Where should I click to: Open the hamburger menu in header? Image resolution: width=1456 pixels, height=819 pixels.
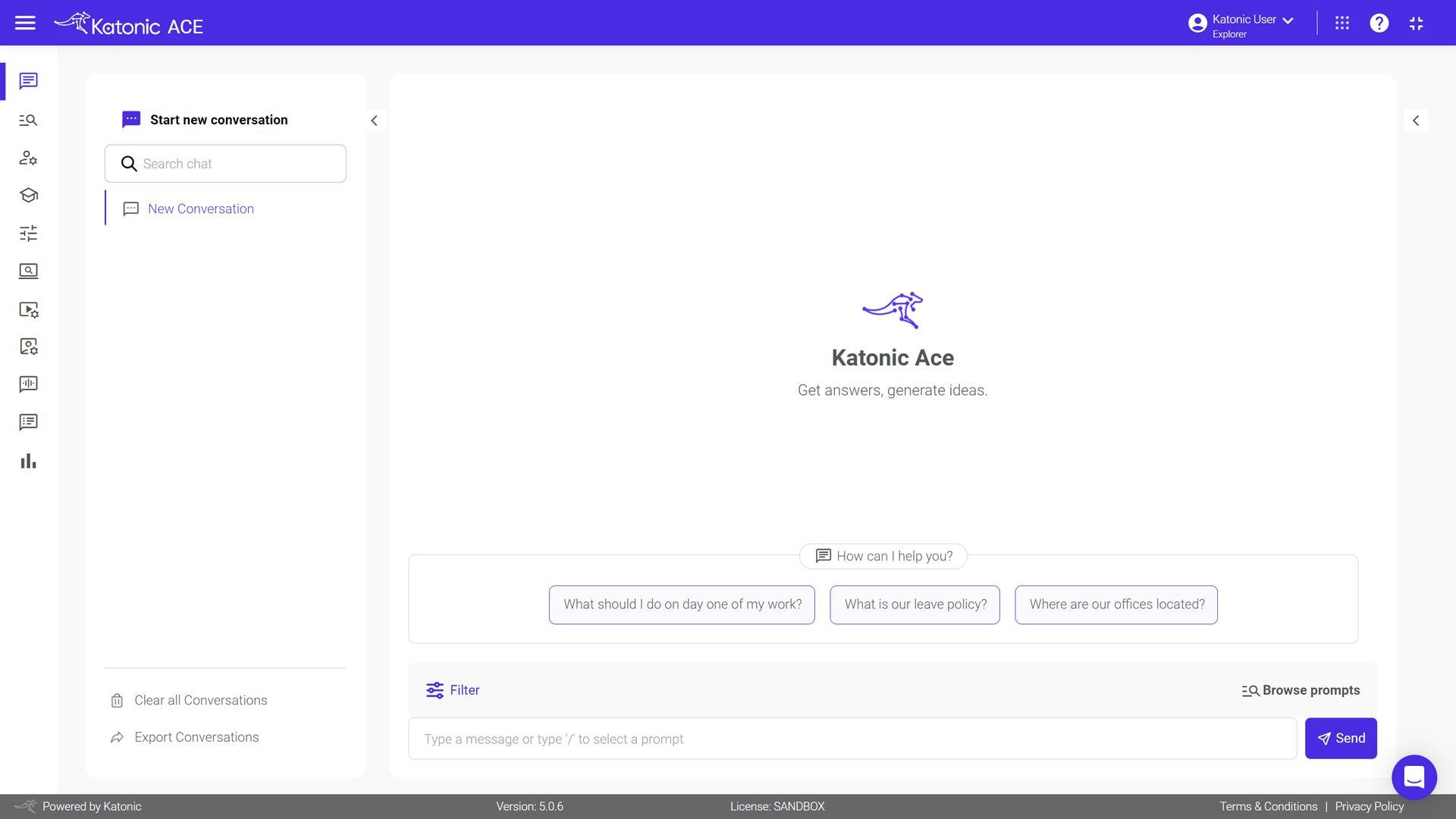(x=25, y=23)
